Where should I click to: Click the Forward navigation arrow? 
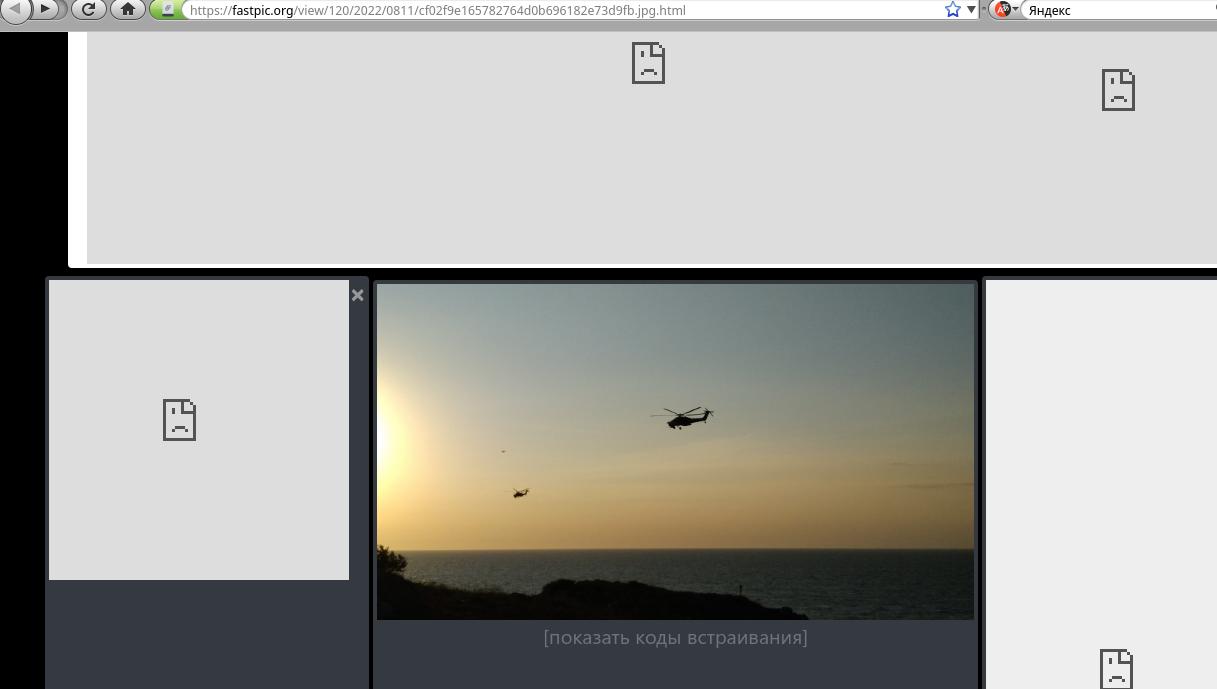coord(46,9)
